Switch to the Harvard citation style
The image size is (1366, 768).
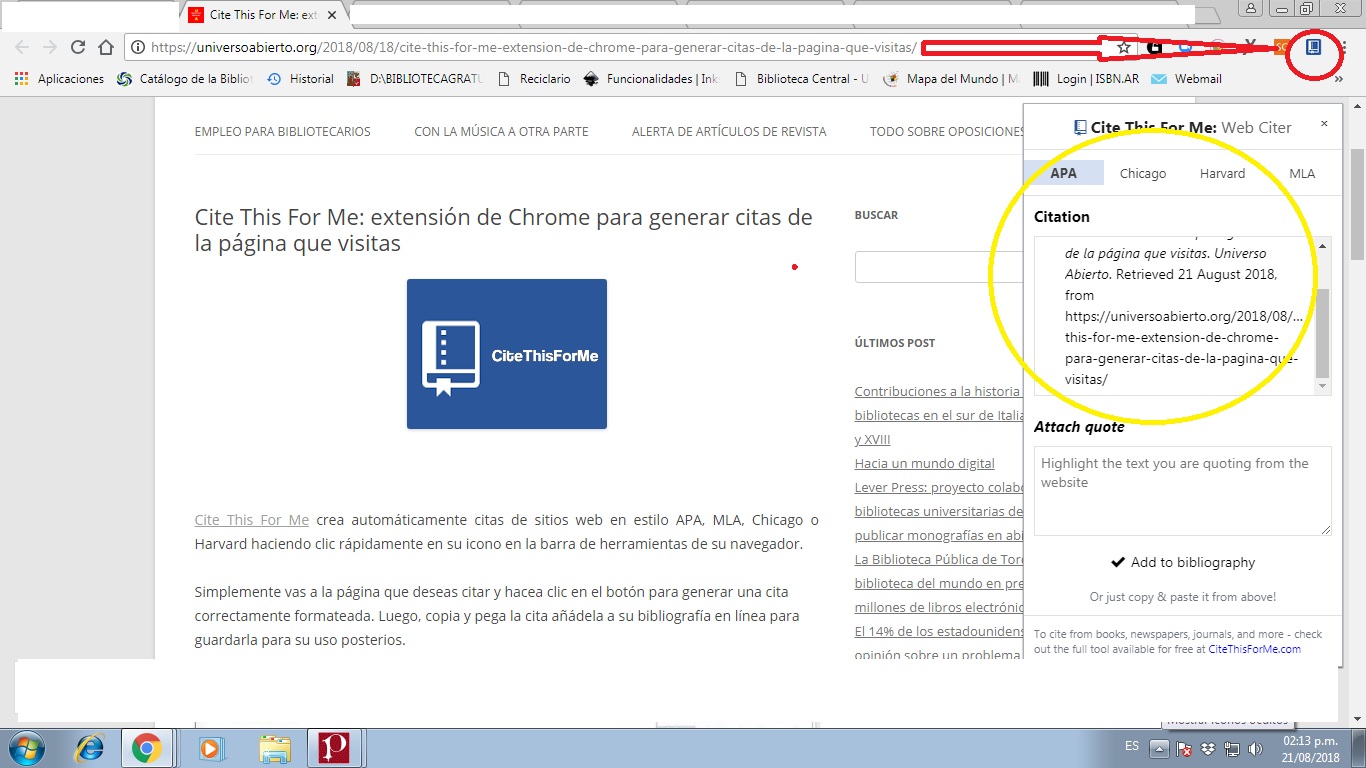(x=1223, y=173)
